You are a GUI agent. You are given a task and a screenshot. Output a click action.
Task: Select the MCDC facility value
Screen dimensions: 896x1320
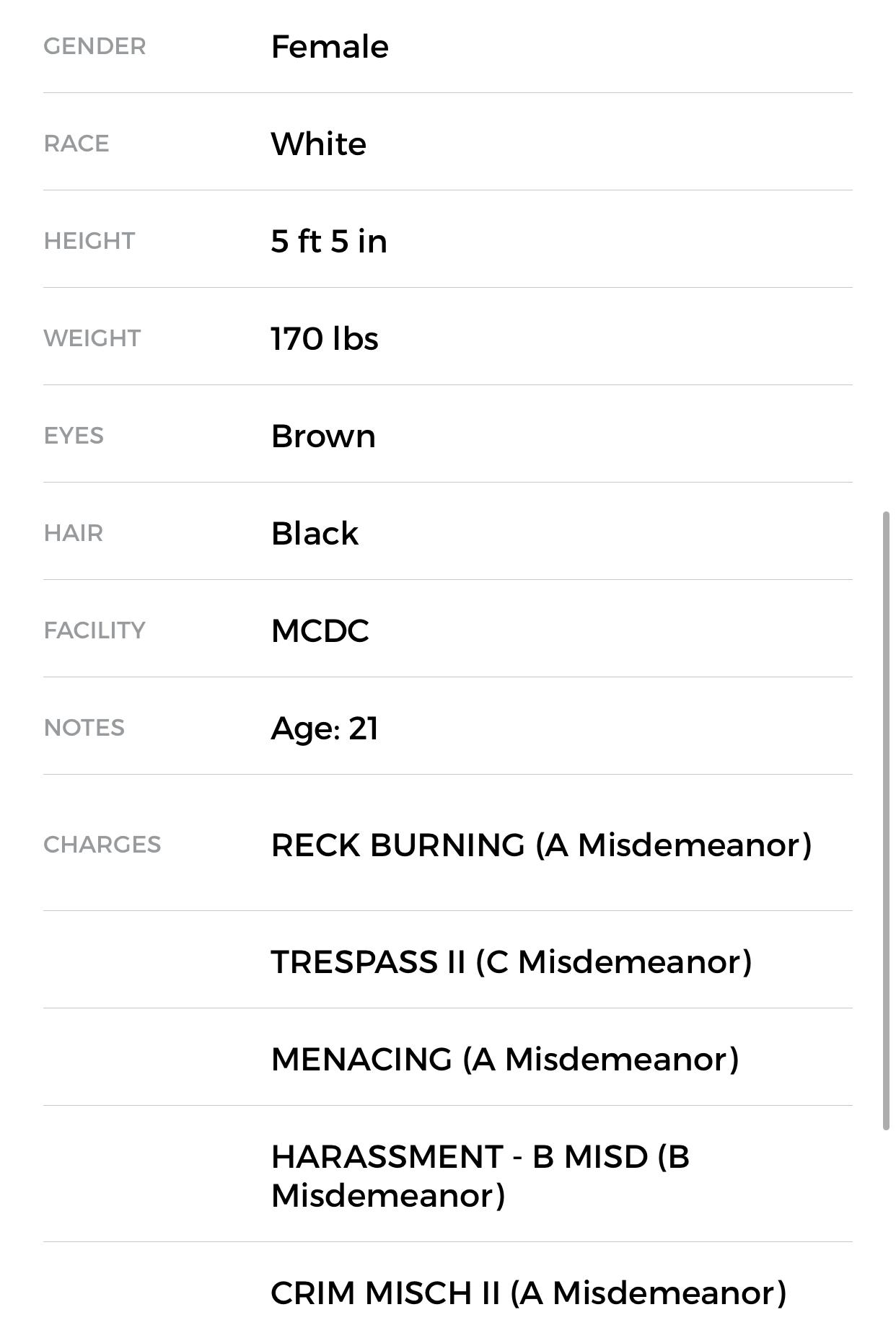point(320,631)
